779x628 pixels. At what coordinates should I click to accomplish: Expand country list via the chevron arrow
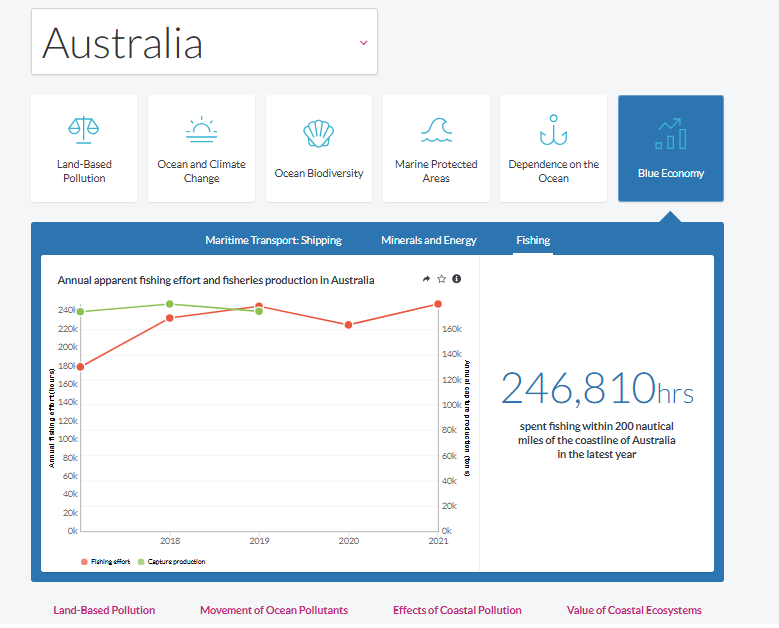(x=364, y=43)
